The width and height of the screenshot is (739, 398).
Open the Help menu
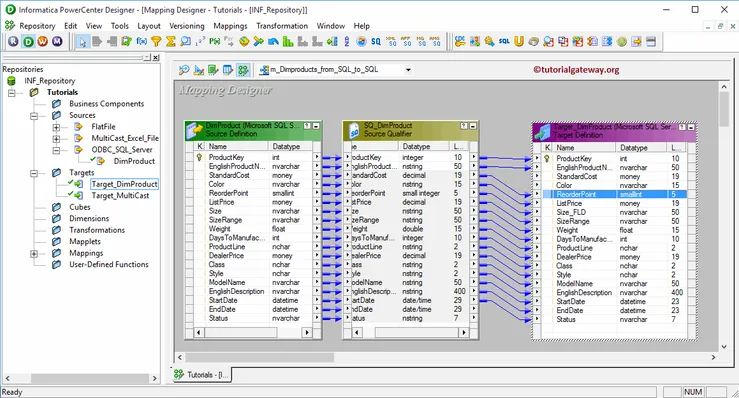[x=361, y=26]
